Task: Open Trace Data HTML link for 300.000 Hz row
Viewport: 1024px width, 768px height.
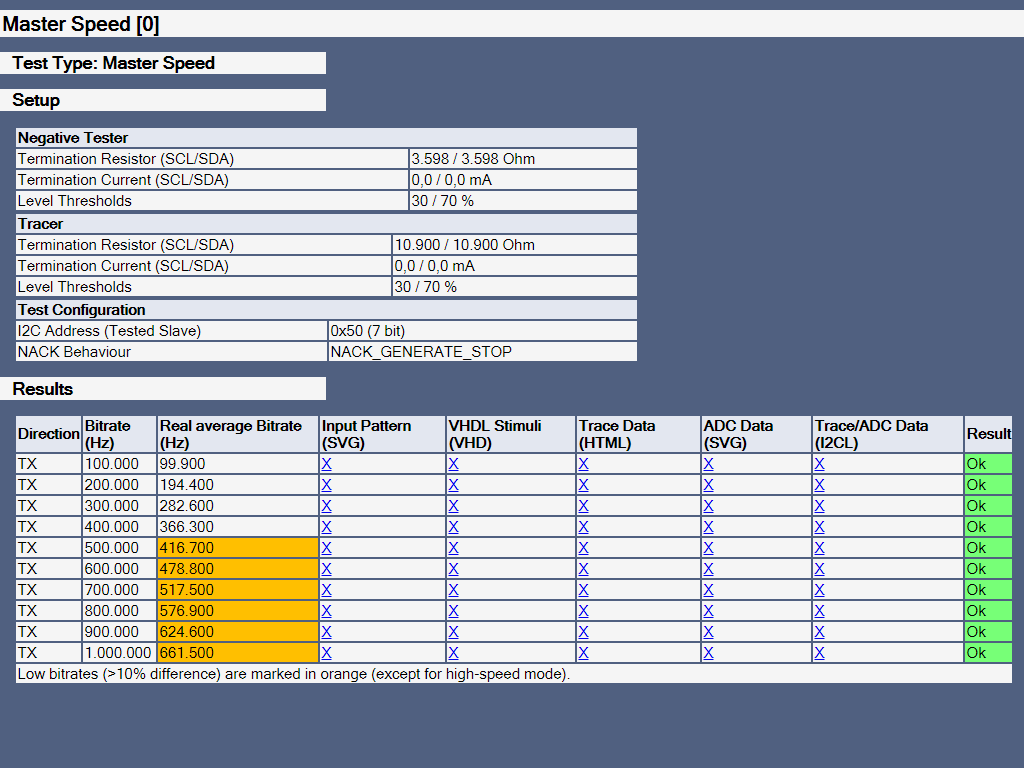Action: coord(583,506)
